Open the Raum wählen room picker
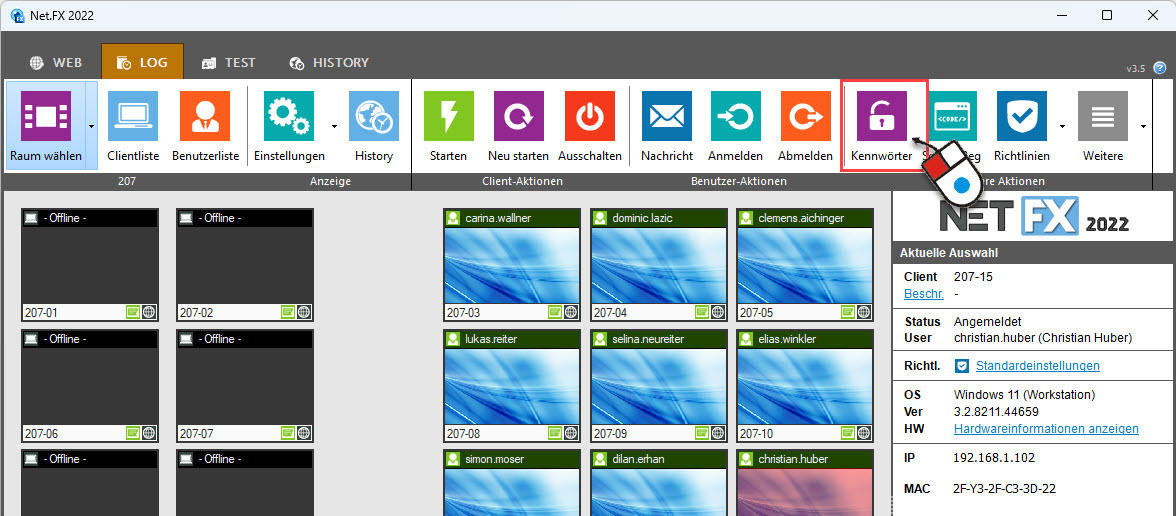 pos(46,116)
